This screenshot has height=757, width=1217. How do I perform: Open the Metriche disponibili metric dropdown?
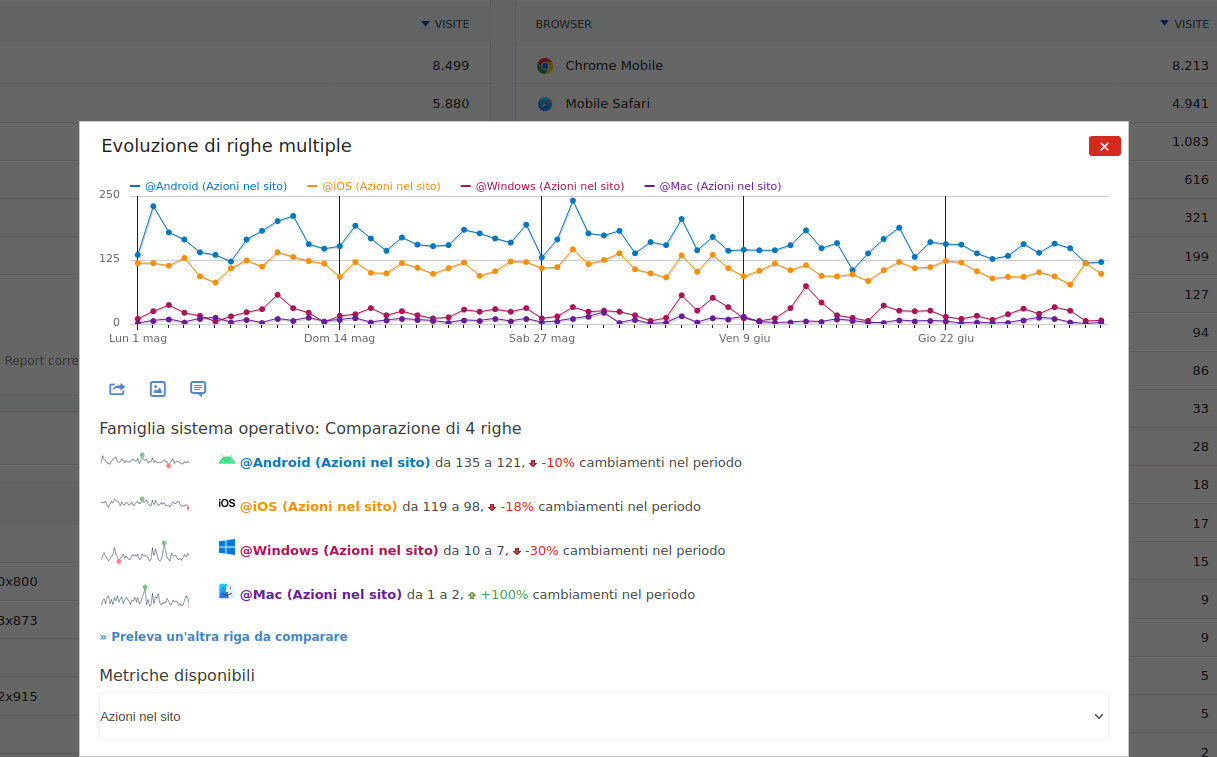click(603, 716)
